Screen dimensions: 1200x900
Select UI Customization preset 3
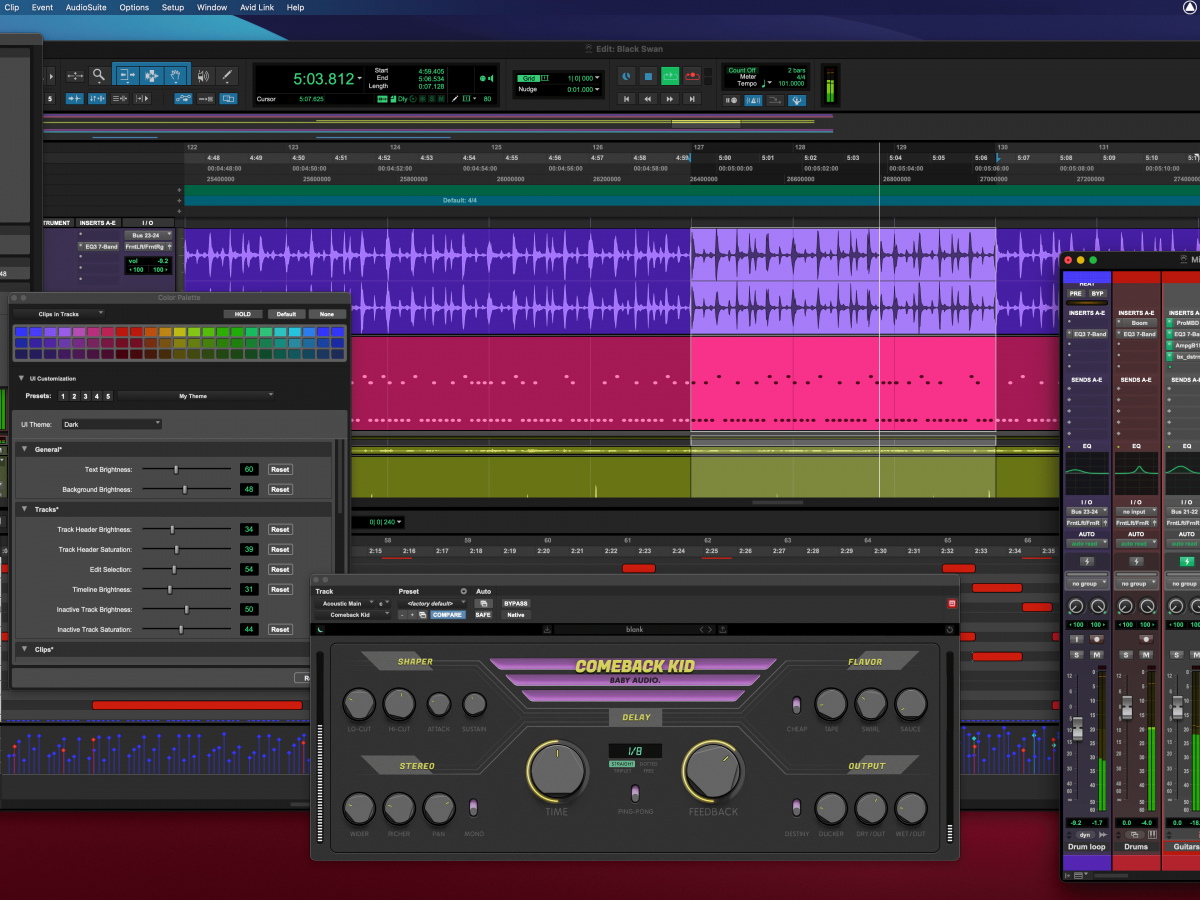pos(87,396)
